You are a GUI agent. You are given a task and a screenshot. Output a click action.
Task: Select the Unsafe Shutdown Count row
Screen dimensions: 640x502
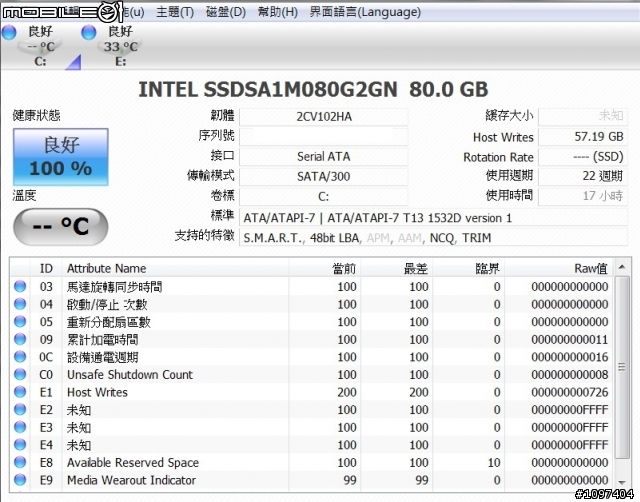[x=311, y=374]
